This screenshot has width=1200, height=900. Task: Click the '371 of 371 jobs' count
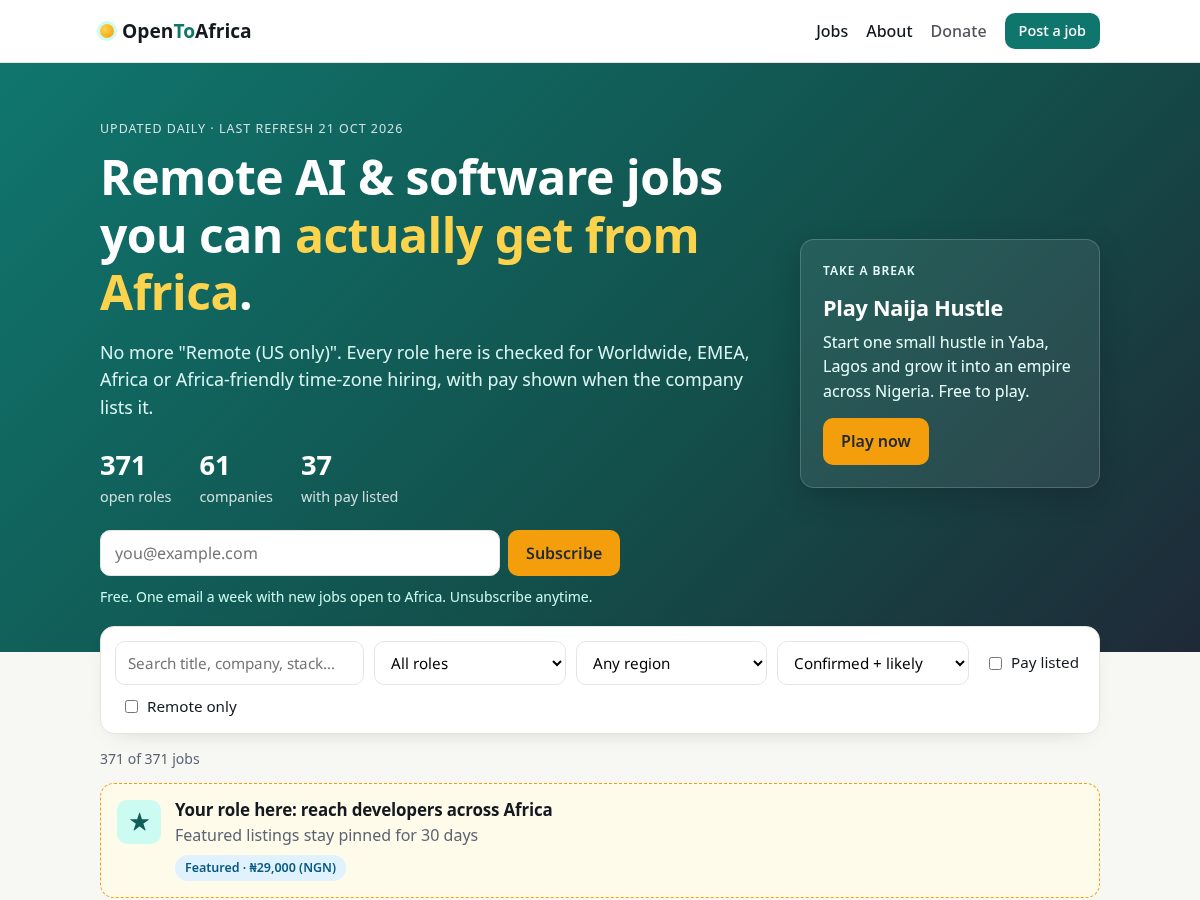(x=150, y=759)
